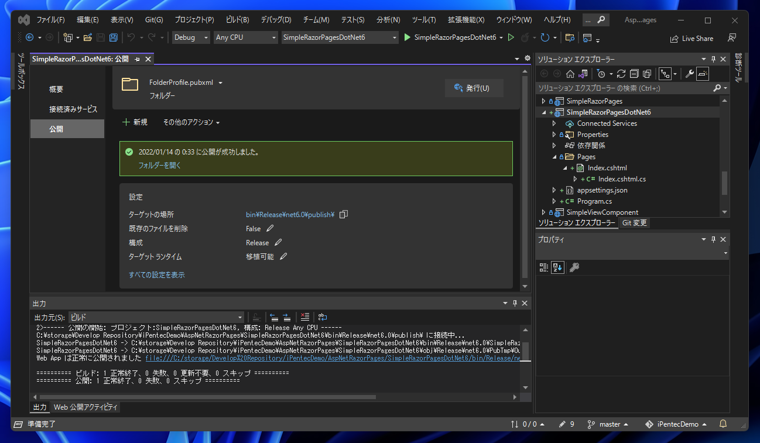Open the Debug configuration dropdown

point(191,37)
